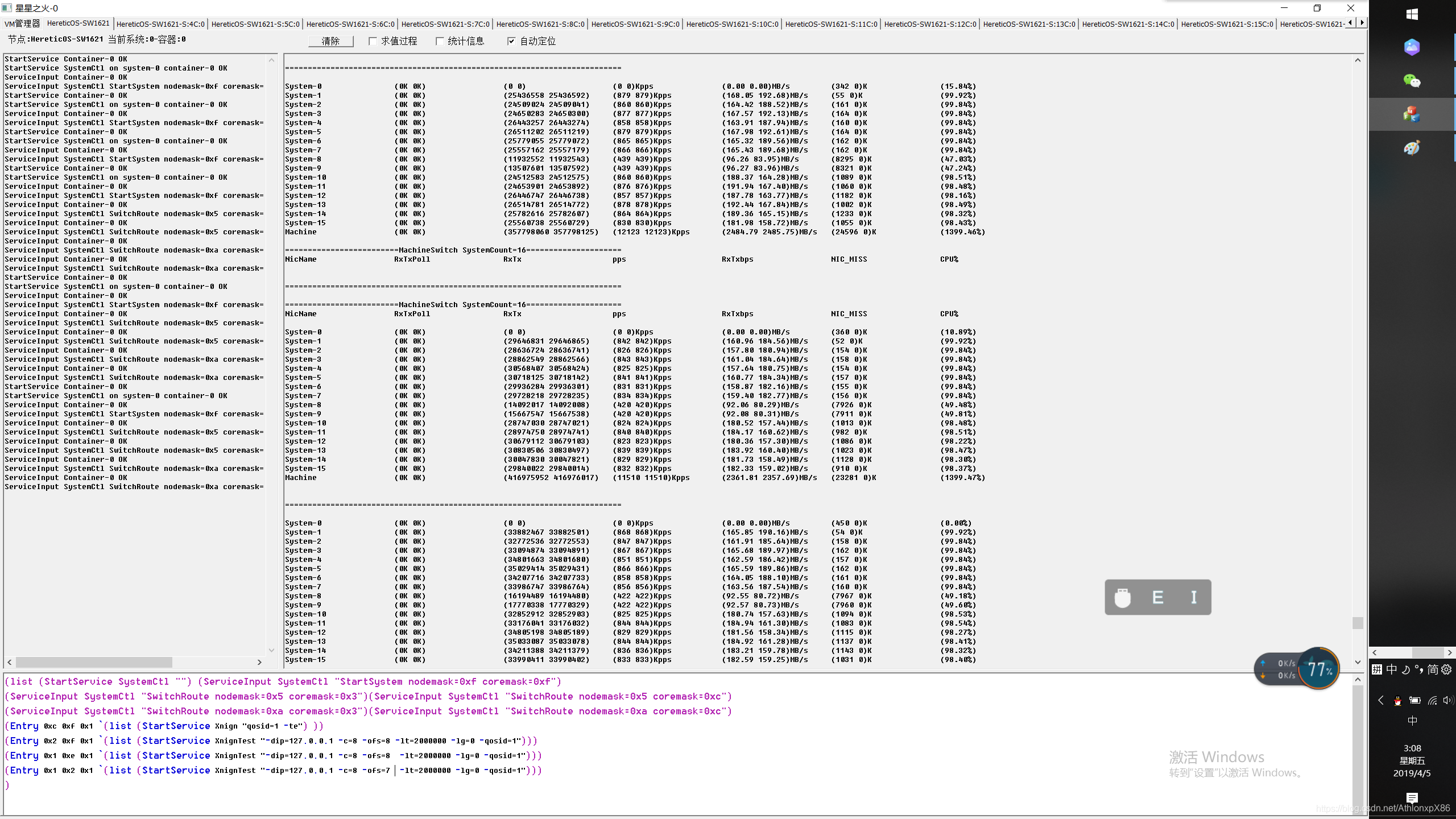Enable the 求值过程 checkbox
The image size is (1456, 819).
373,41
